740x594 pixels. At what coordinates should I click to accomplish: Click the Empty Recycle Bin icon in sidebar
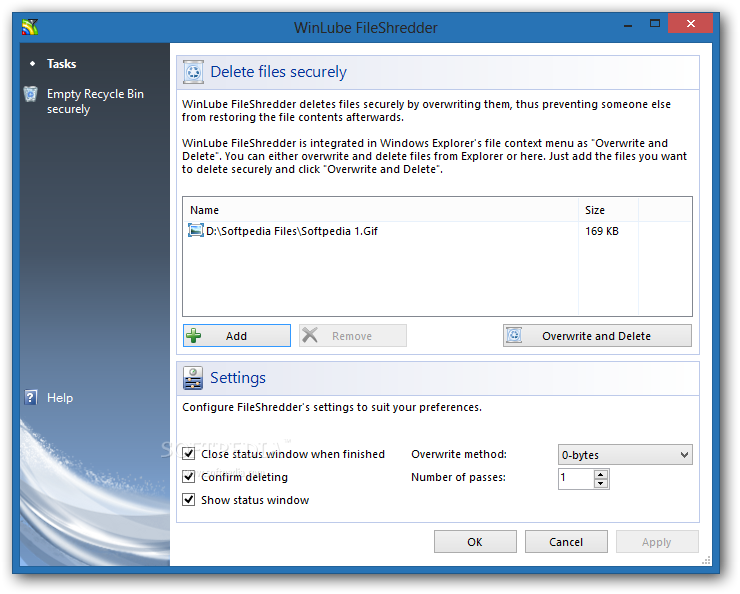click(x=31, y=94)
